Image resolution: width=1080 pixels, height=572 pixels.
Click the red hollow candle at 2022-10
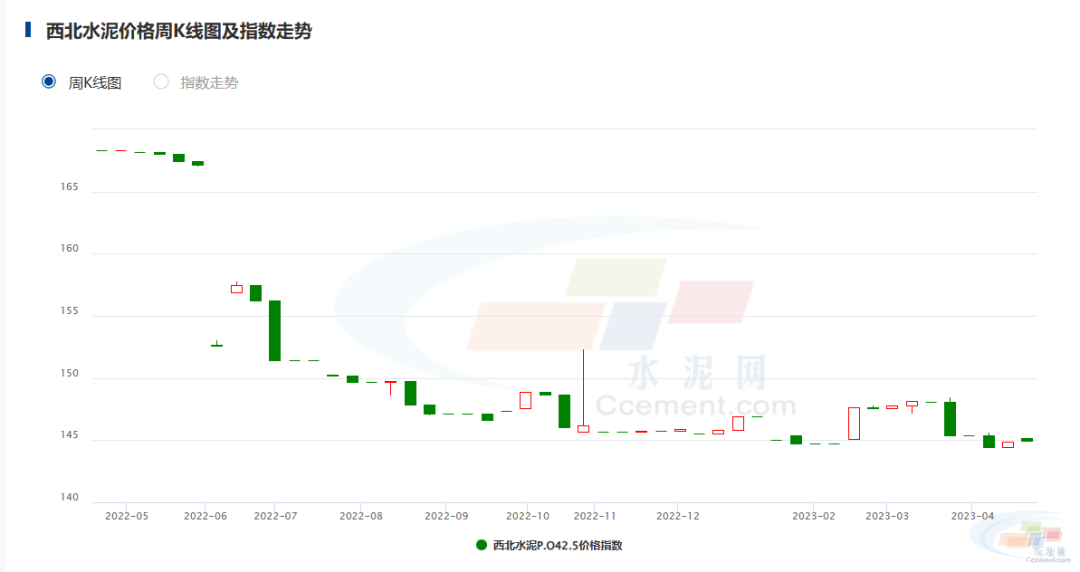pos(526,400)
